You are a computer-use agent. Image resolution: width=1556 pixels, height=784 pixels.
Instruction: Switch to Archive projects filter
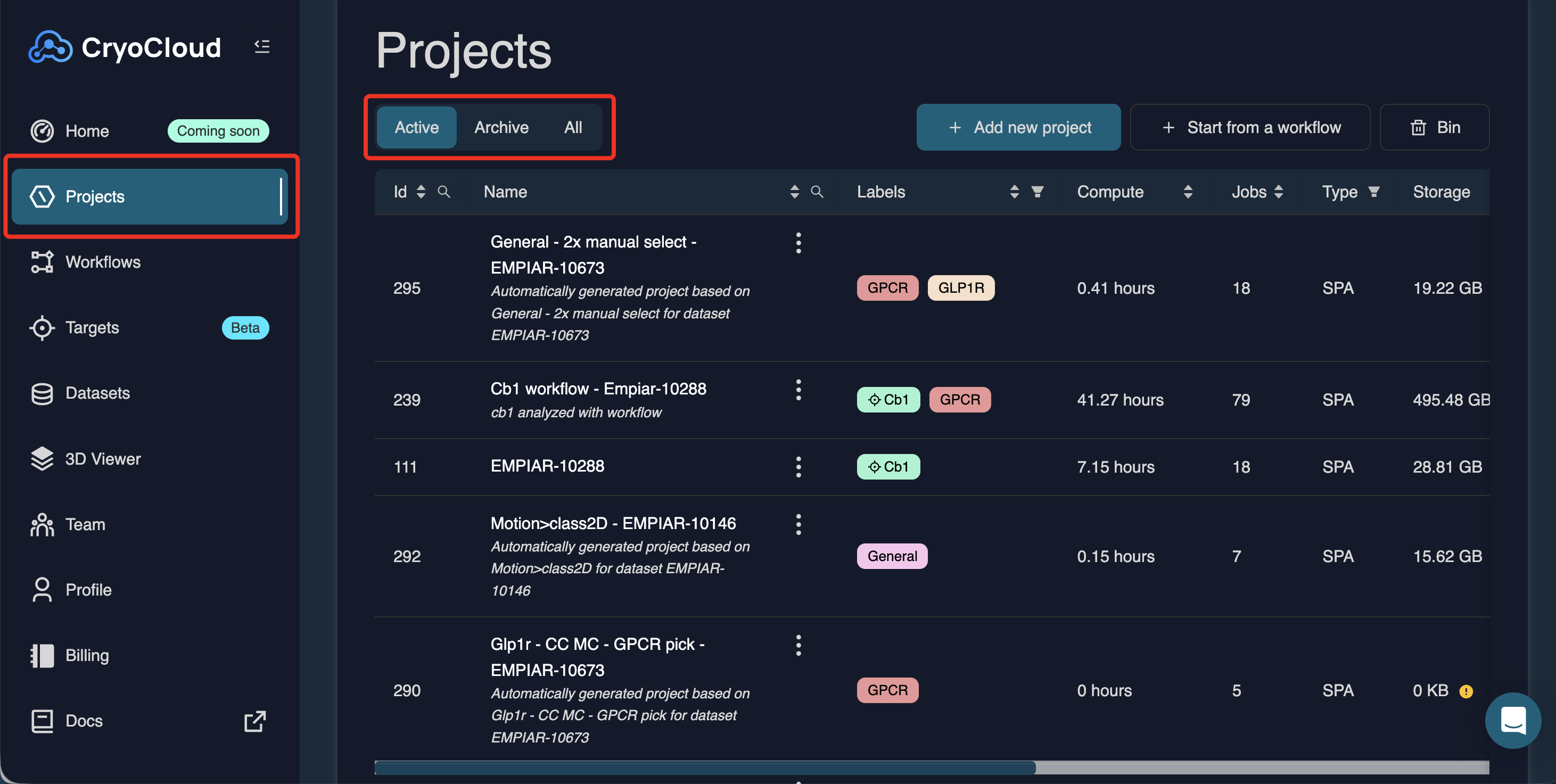tap(501, 127)
